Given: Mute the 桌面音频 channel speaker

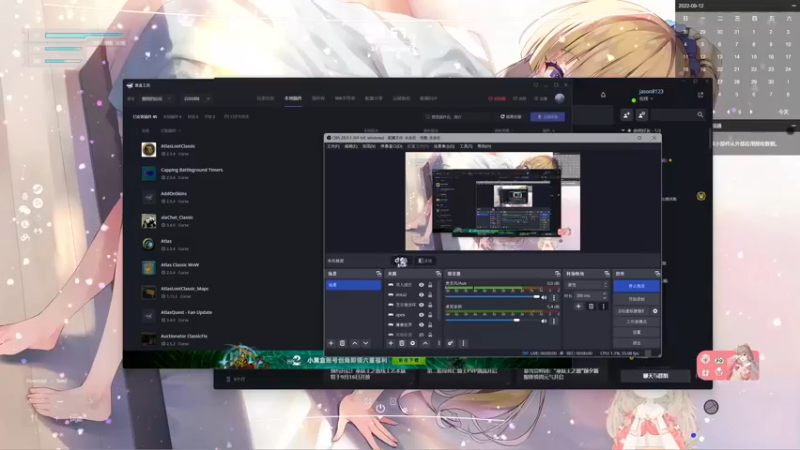Looking at the screenshot, I should [x=544, y=321].
